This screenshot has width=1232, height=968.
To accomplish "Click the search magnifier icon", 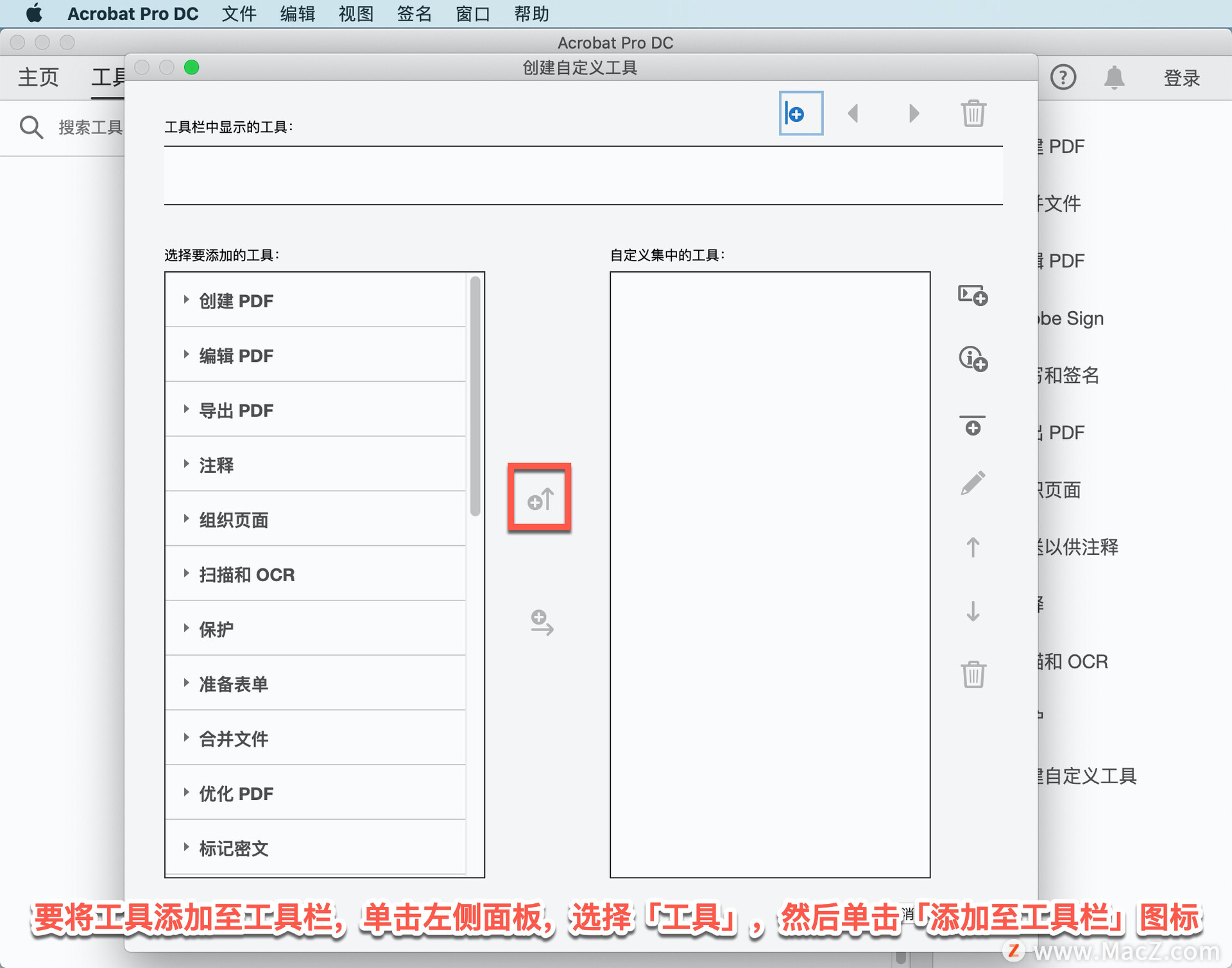I will pos(31,127).
